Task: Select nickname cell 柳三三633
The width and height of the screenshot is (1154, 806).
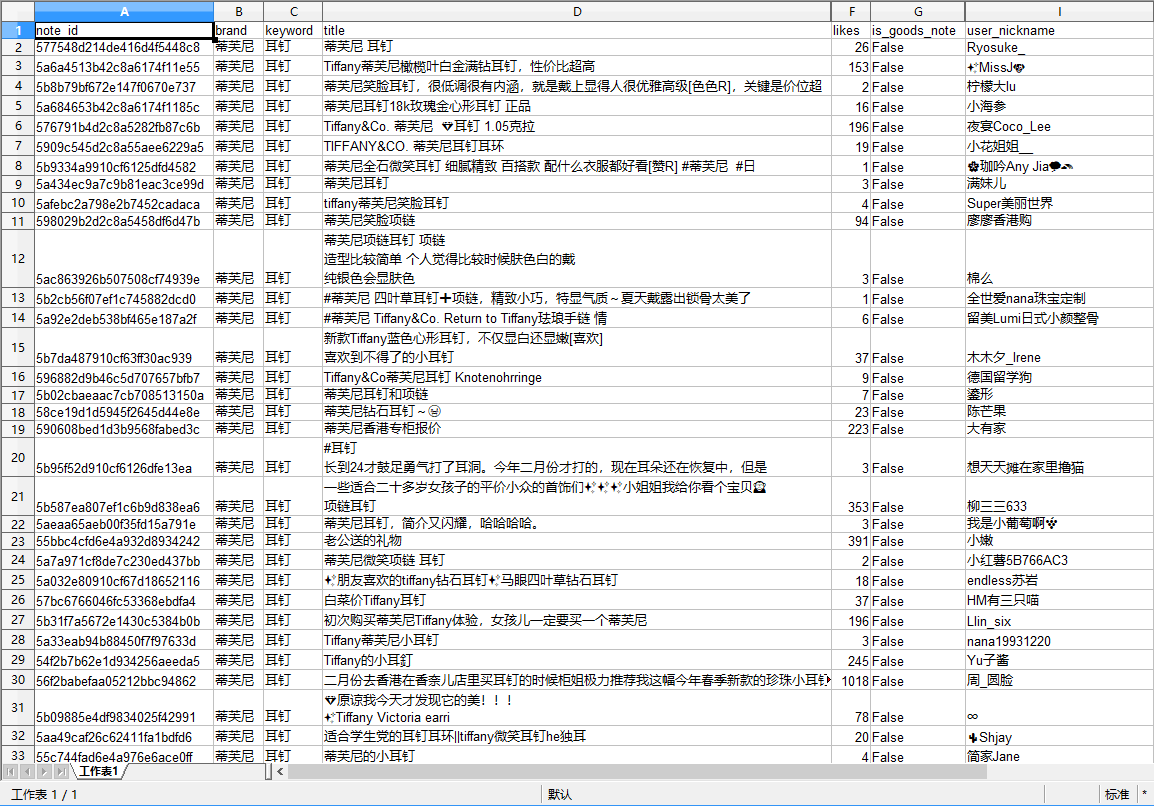Action: pos(1059,496)
